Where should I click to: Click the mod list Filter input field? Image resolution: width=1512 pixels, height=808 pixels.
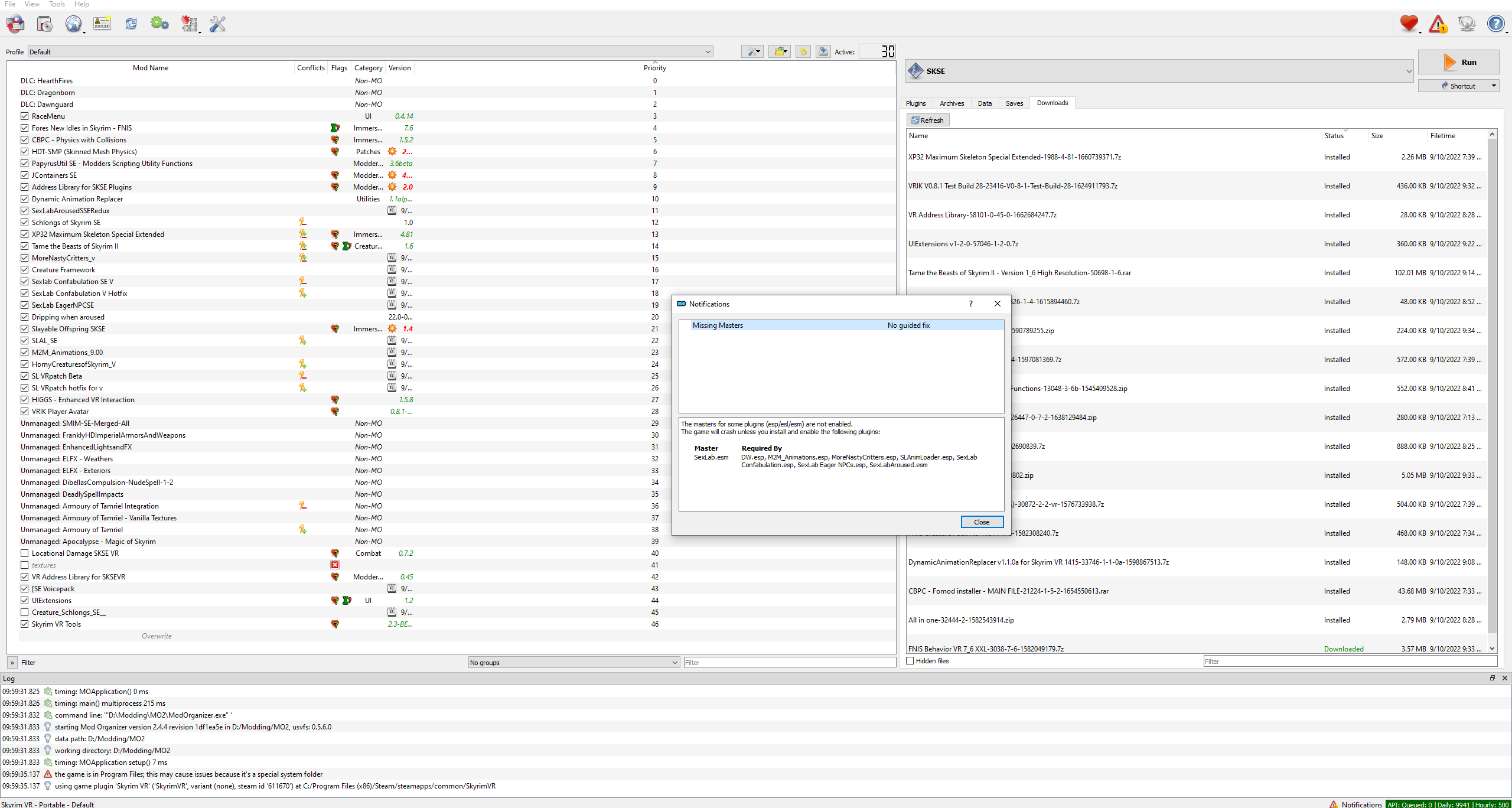pos(790,663)
